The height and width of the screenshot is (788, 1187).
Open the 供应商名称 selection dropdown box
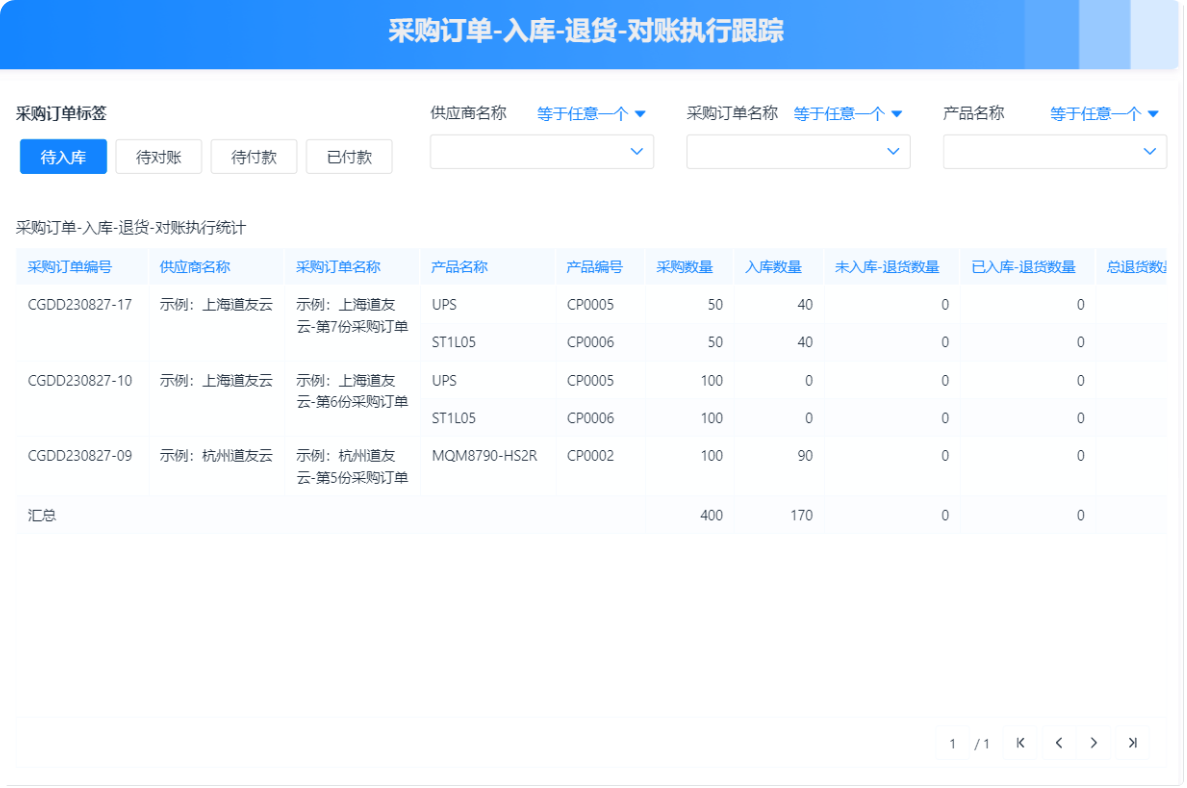[x=541, y=152]
